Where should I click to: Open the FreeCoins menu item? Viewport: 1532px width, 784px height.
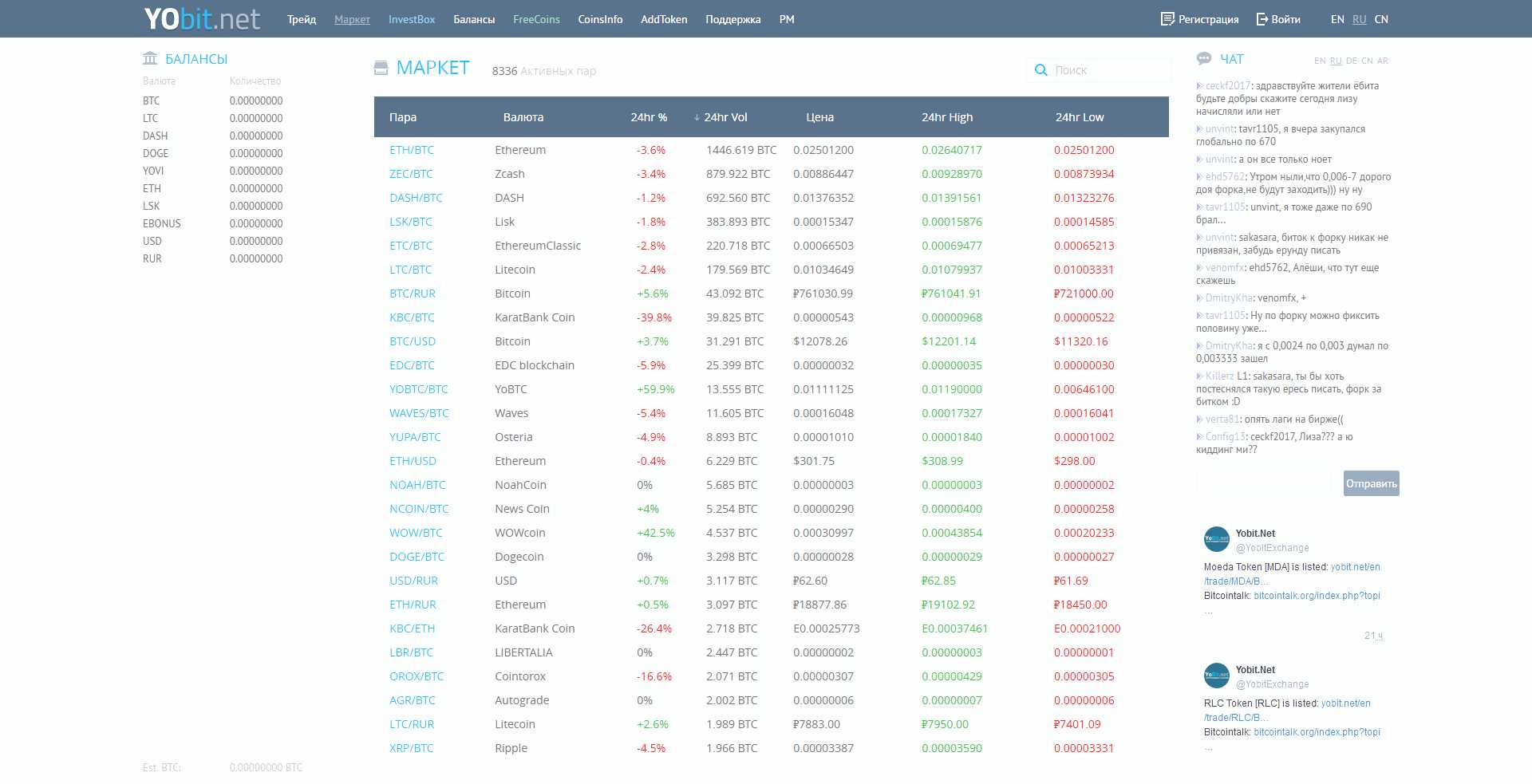click(536, 19)
